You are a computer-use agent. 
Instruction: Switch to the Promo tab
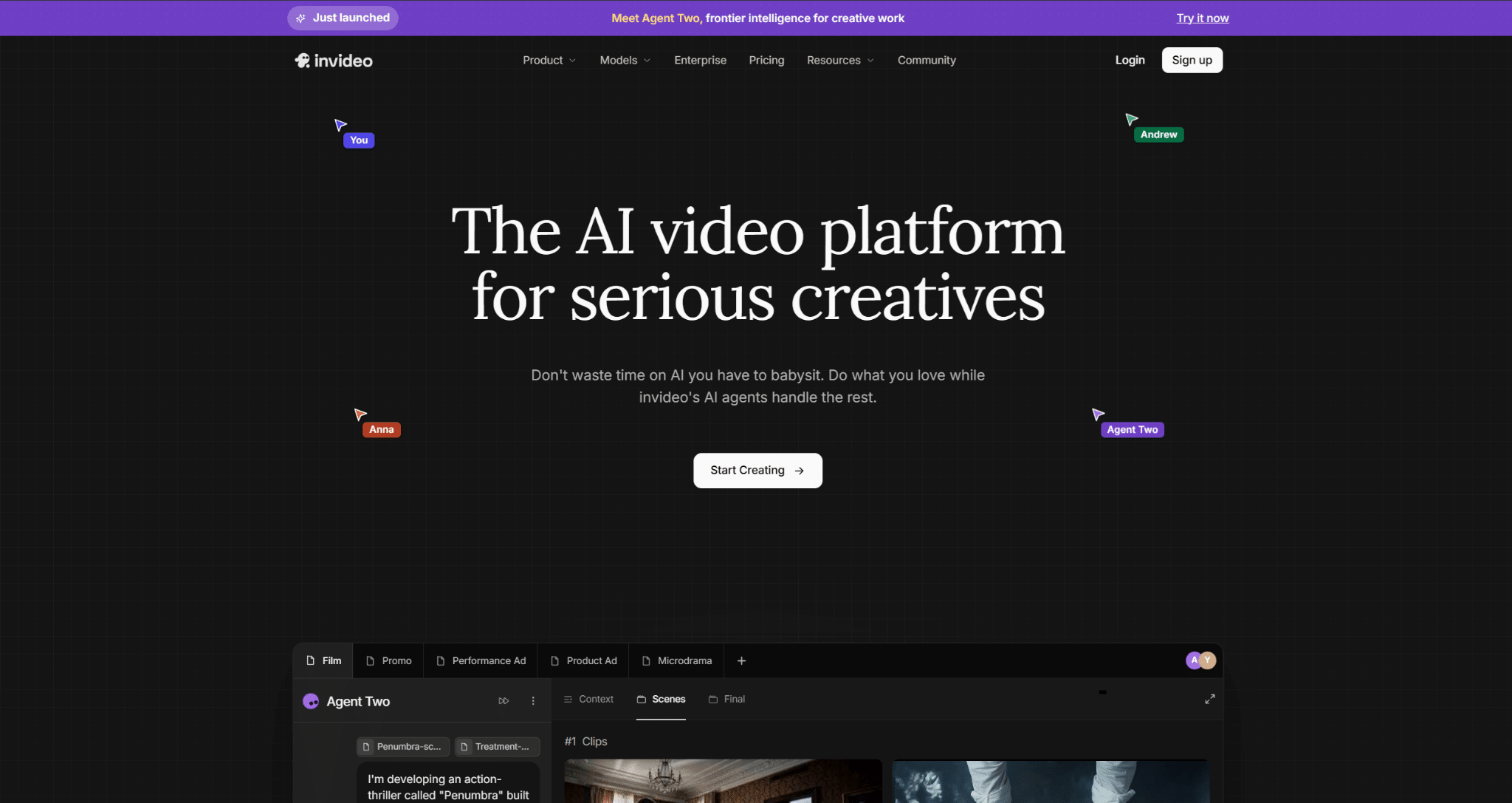389,660
